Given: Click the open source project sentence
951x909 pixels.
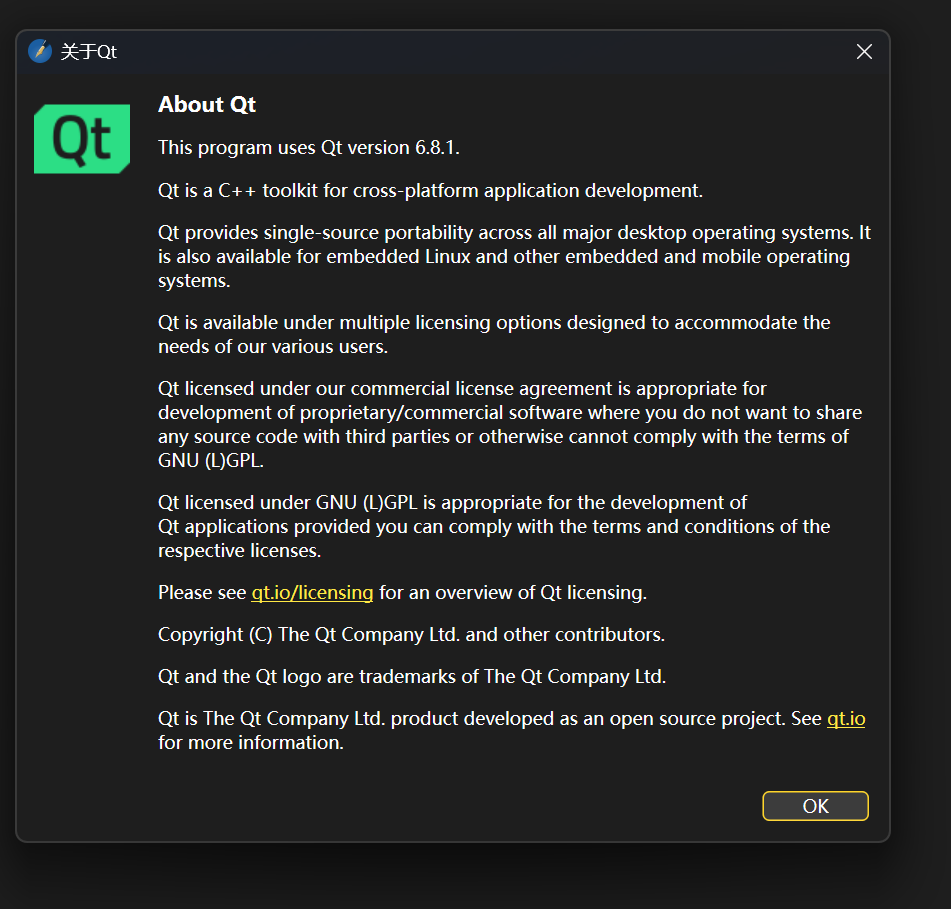Looking at the screenshot, I should tap(490, 719).
